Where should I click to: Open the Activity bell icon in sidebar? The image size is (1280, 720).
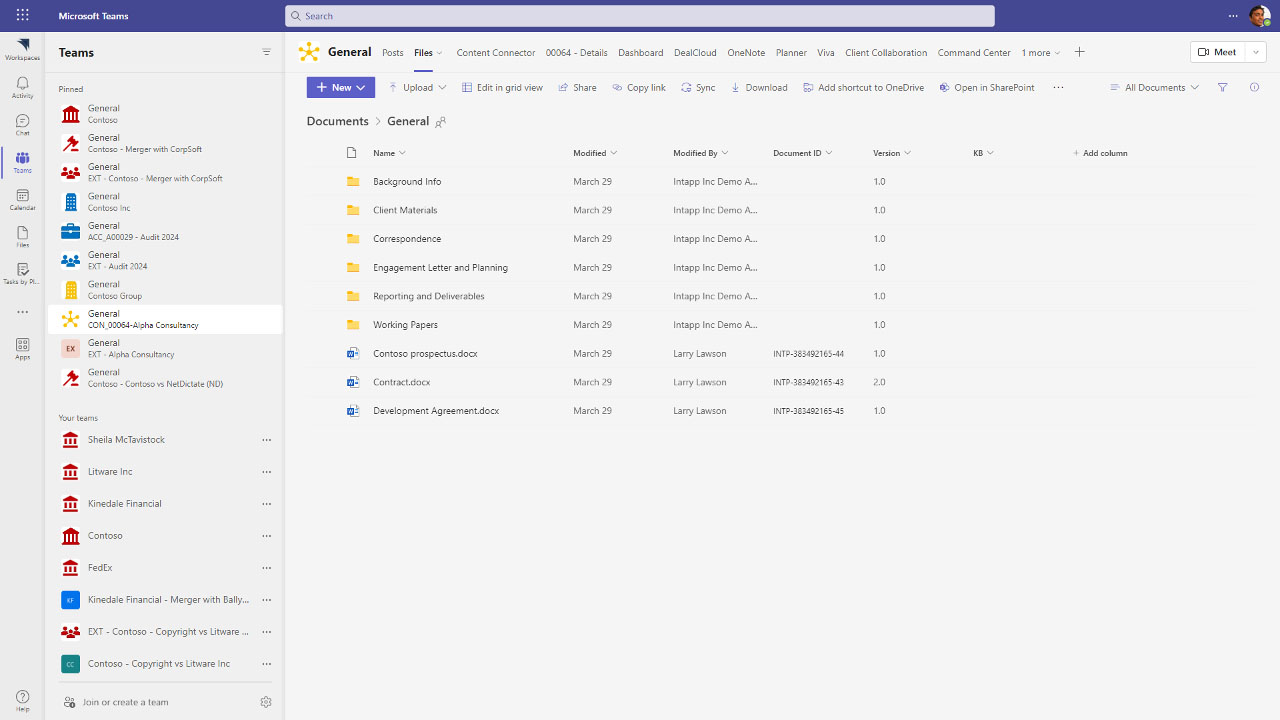tap(22, 87)
